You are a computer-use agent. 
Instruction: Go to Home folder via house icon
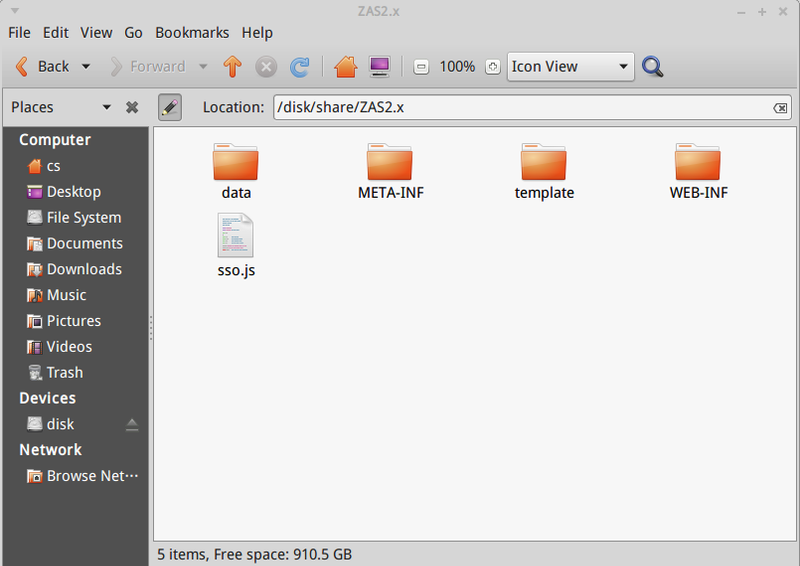(x=345, y=67)
